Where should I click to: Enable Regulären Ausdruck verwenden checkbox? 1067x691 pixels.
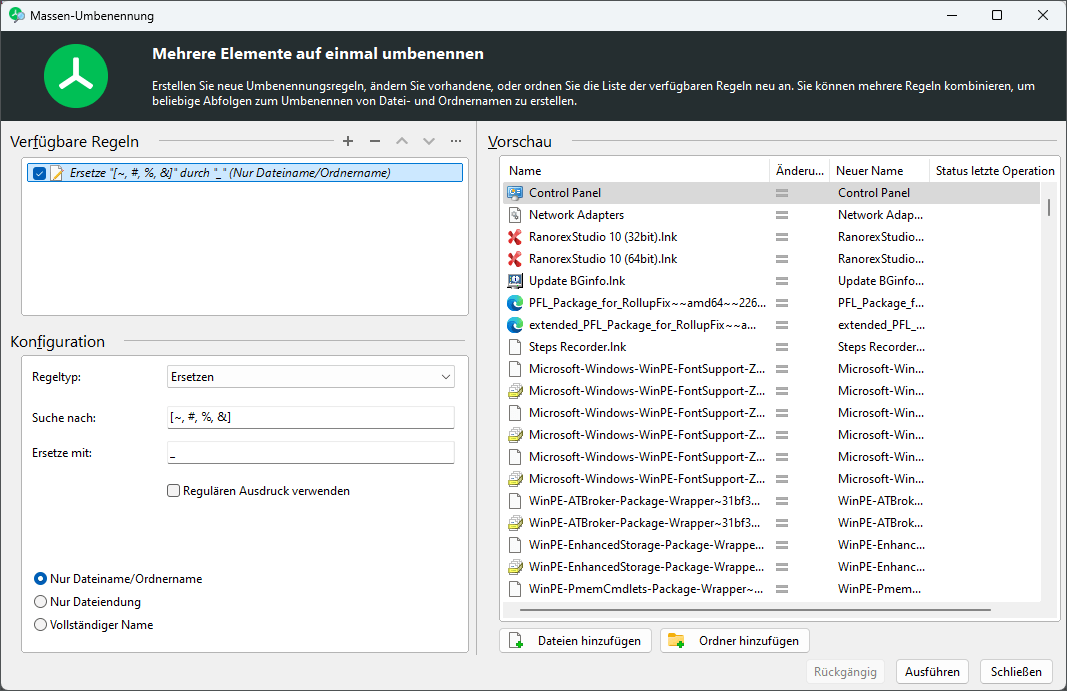[x=174, y=491]
